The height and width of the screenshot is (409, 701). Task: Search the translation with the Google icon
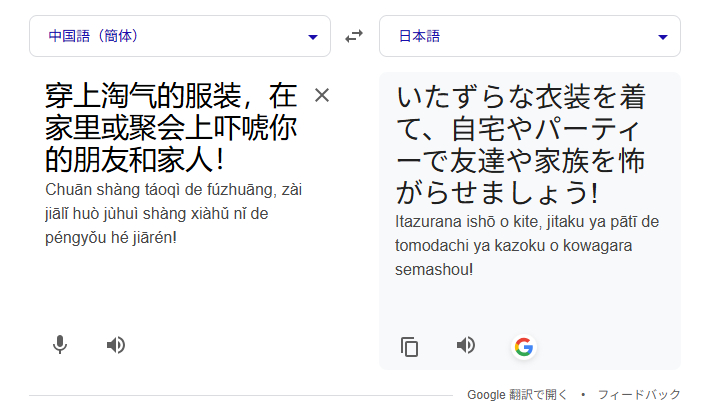click(x=524, y=346)
